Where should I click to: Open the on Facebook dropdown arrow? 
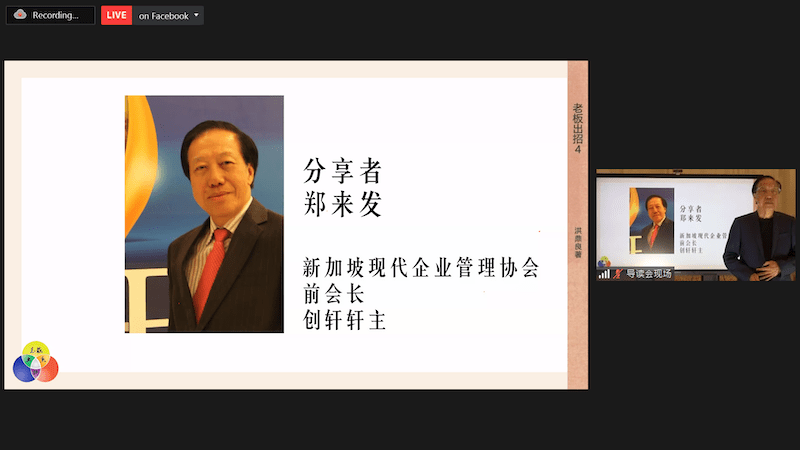click(197, 15)
